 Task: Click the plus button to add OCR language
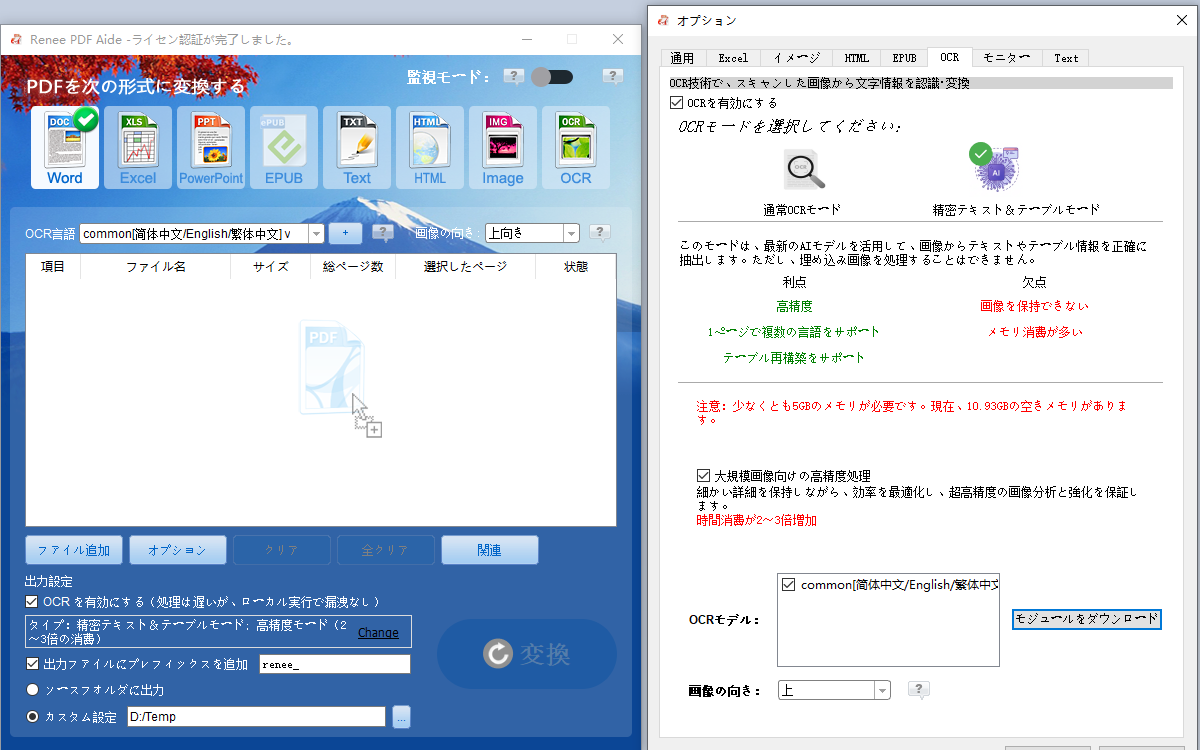(345, 233)
